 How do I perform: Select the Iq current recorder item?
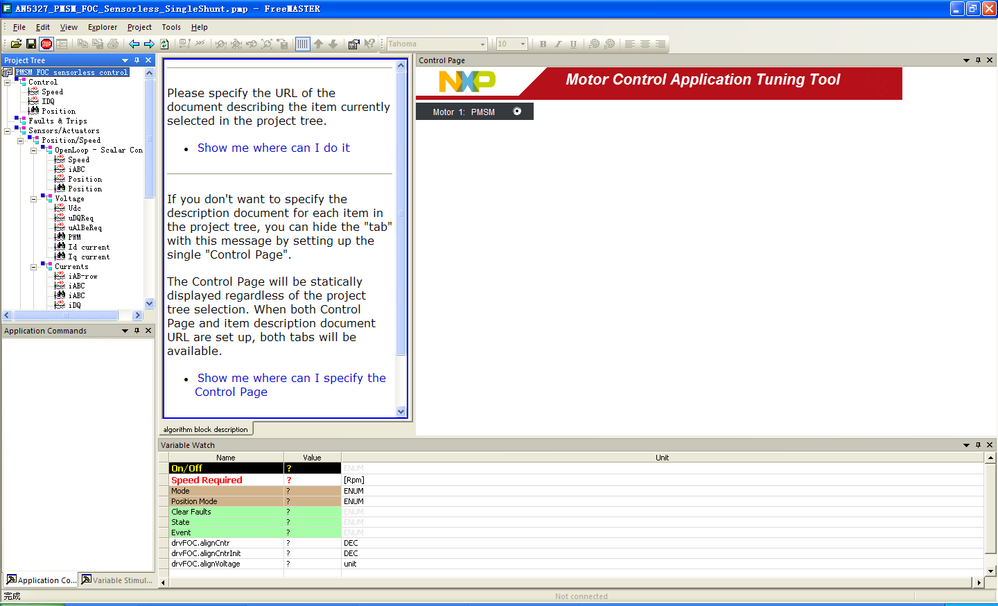coord(89,257)
